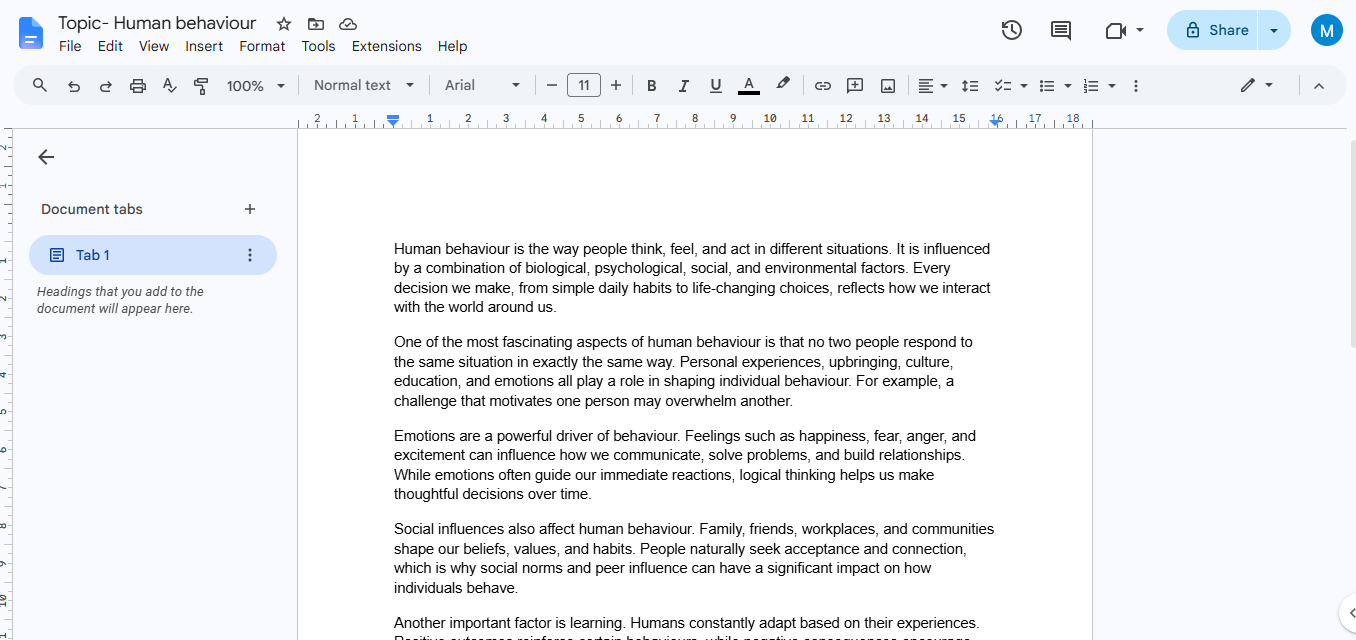The image size is (1356, 640).
Task: Open Tab 1 options three-dot menu
Action: pos(250,255)
